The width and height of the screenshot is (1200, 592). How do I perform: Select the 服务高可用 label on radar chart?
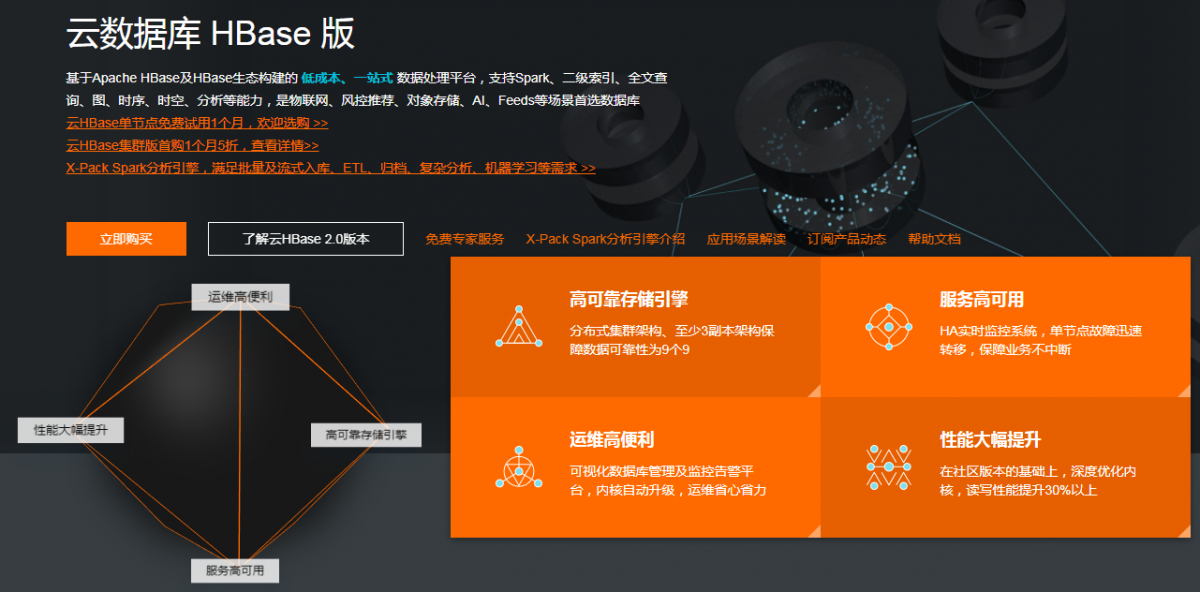(235, 570)
